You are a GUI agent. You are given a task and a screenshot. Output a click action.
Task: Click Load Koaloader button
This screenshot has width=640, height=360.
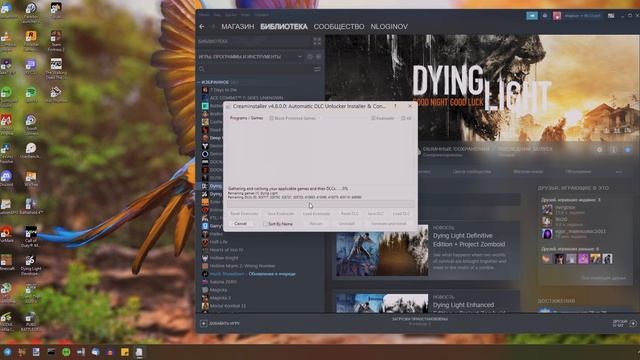coord(316,214)
